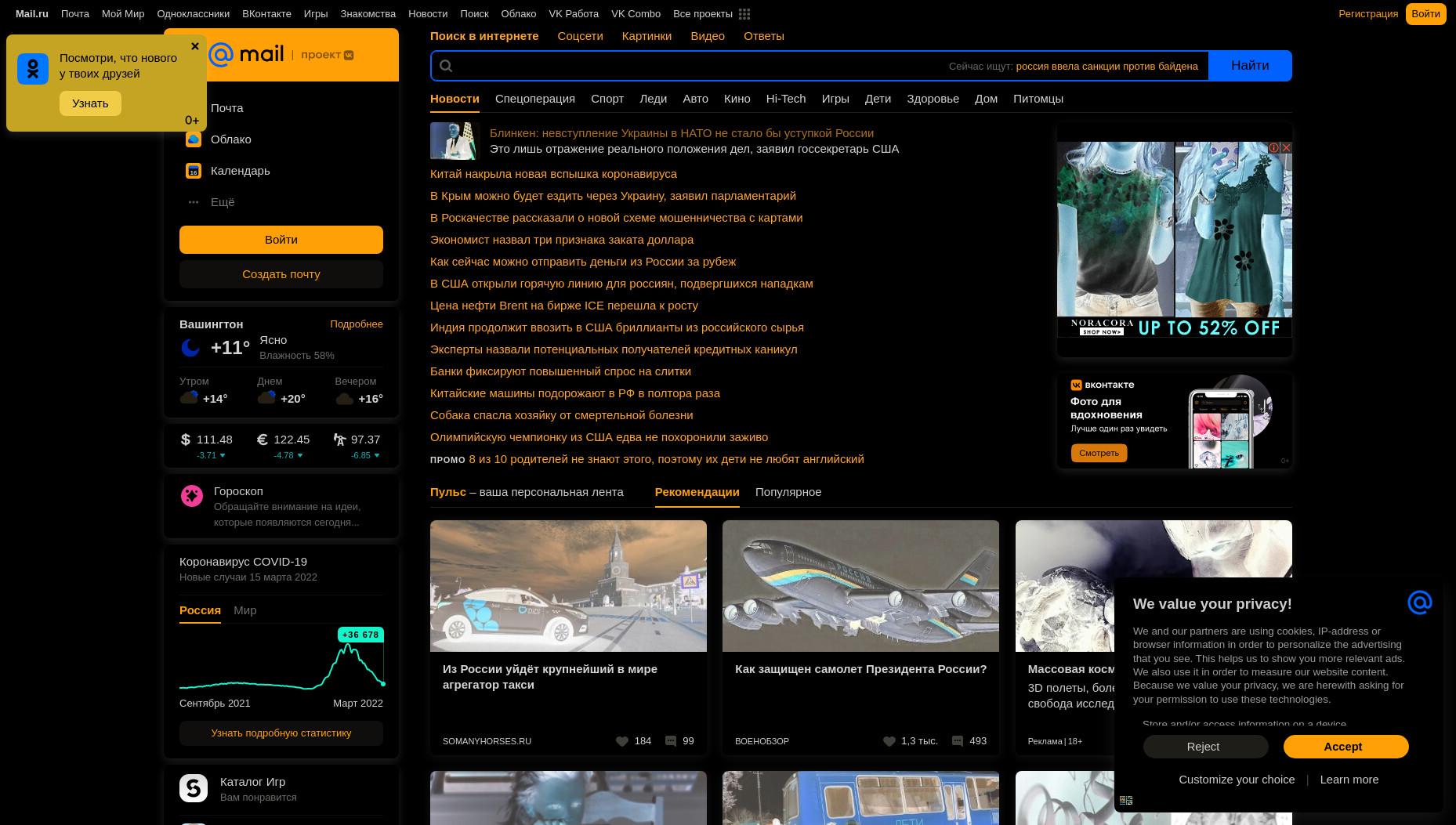This screenshot has width=1456, height=825.
Task: Select the Рекомендации feed tab
Action: click(x=697, y=492)
